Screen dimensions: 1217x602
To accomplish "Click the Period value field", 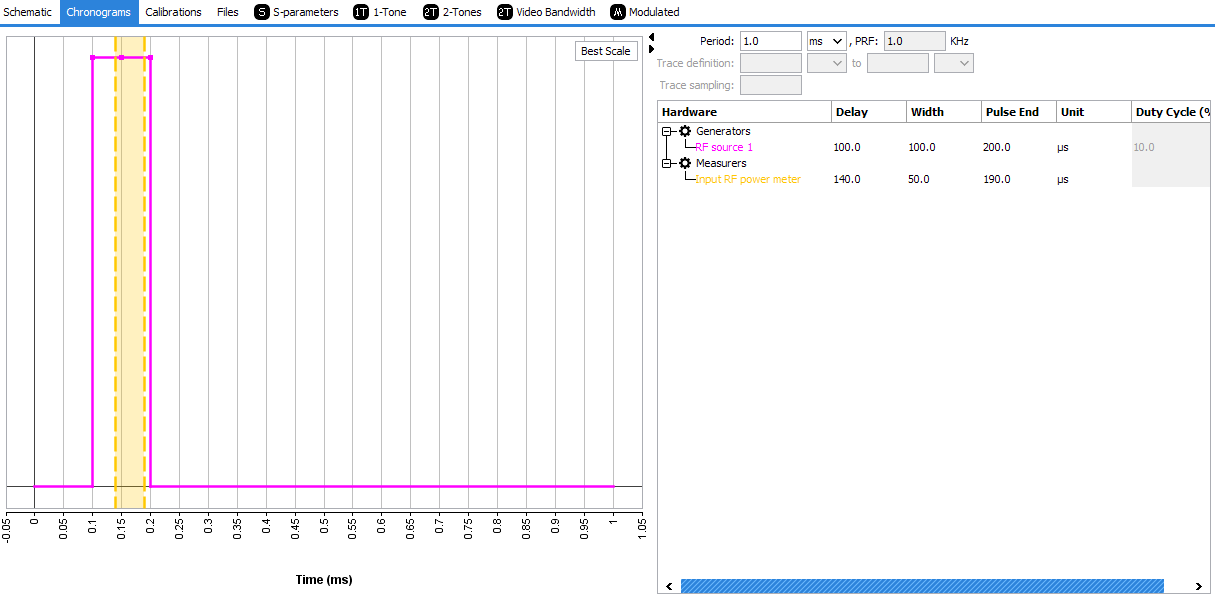I will (771, 41).
